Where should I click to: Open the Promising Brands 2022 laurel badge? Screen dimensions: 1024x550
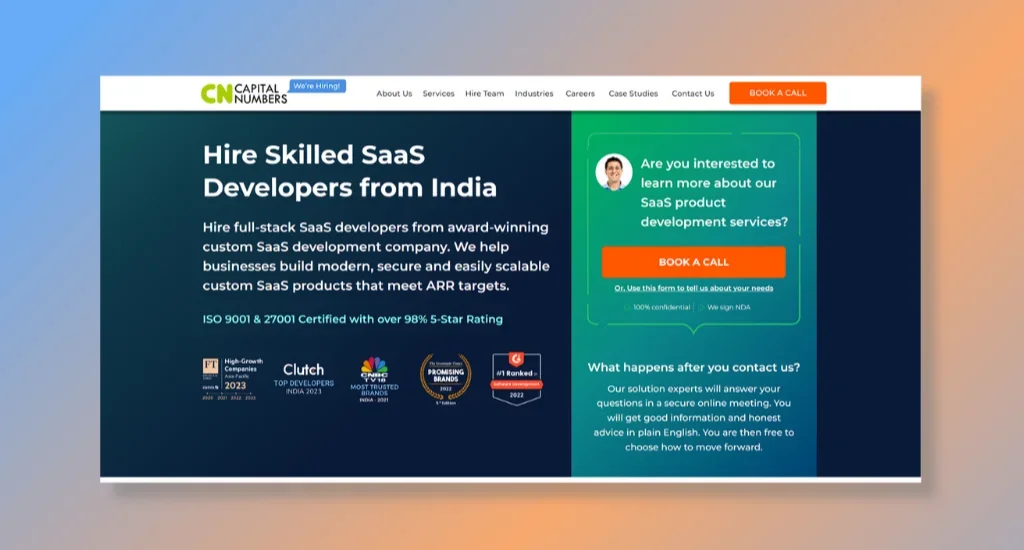click(x=445, y=380)
